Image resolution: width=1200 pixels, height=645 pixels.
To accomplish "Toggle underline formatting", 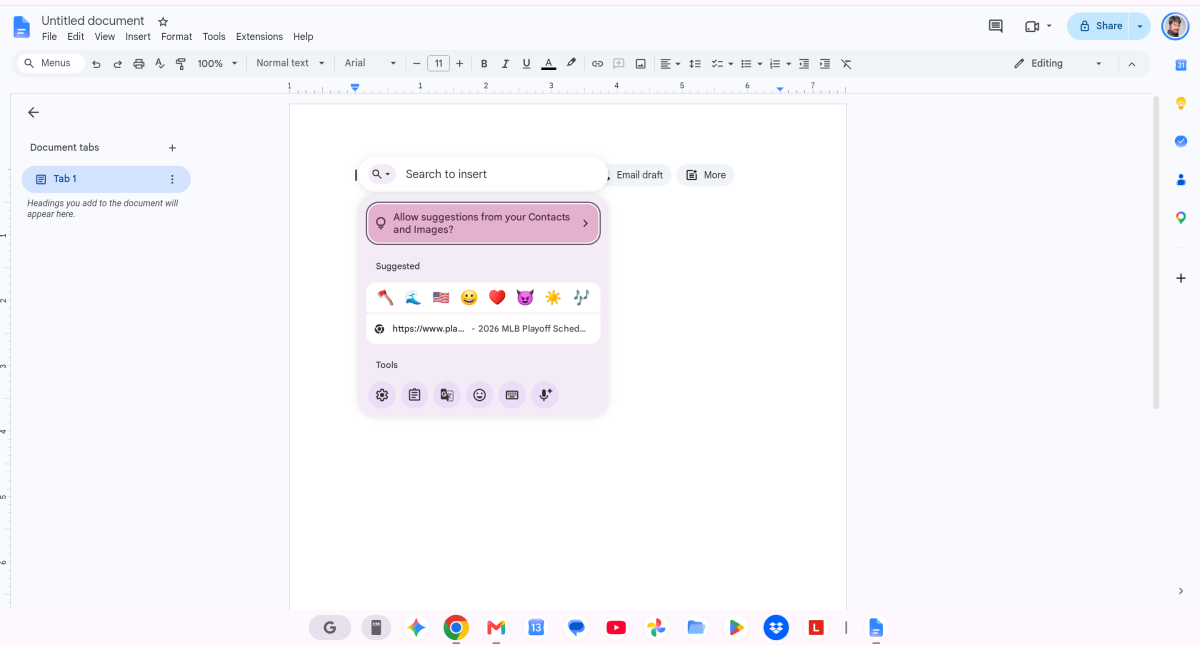I will [526, 63].
